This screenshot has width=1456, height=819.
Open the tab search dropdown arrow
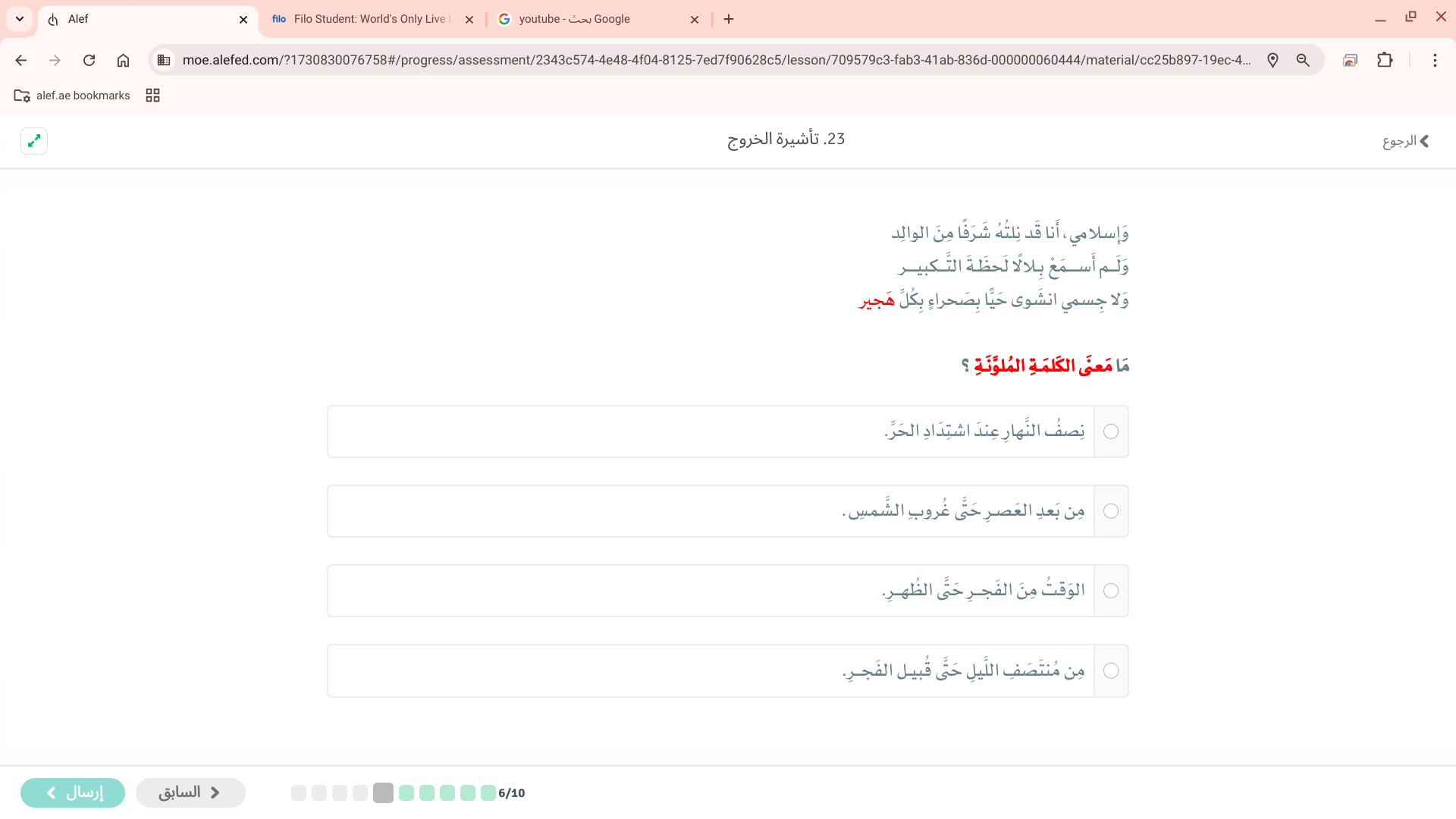[x=20, y=19]
